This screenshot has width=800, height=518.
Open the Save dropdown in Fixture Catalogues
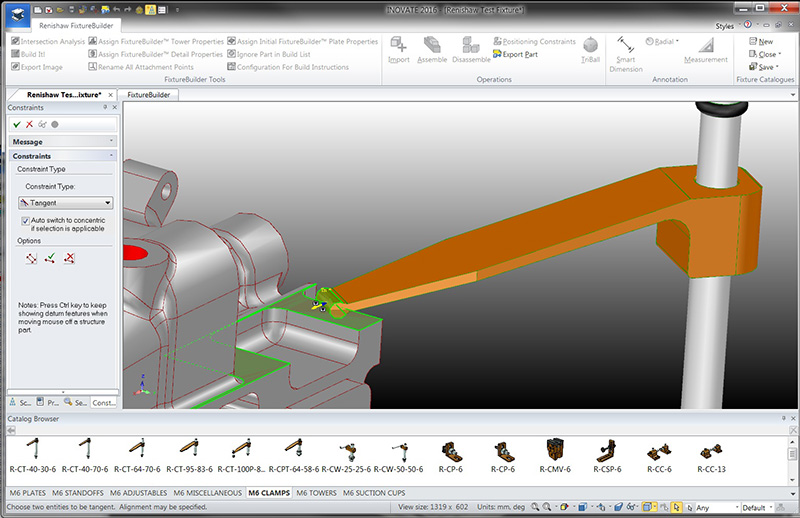(765, 67)
